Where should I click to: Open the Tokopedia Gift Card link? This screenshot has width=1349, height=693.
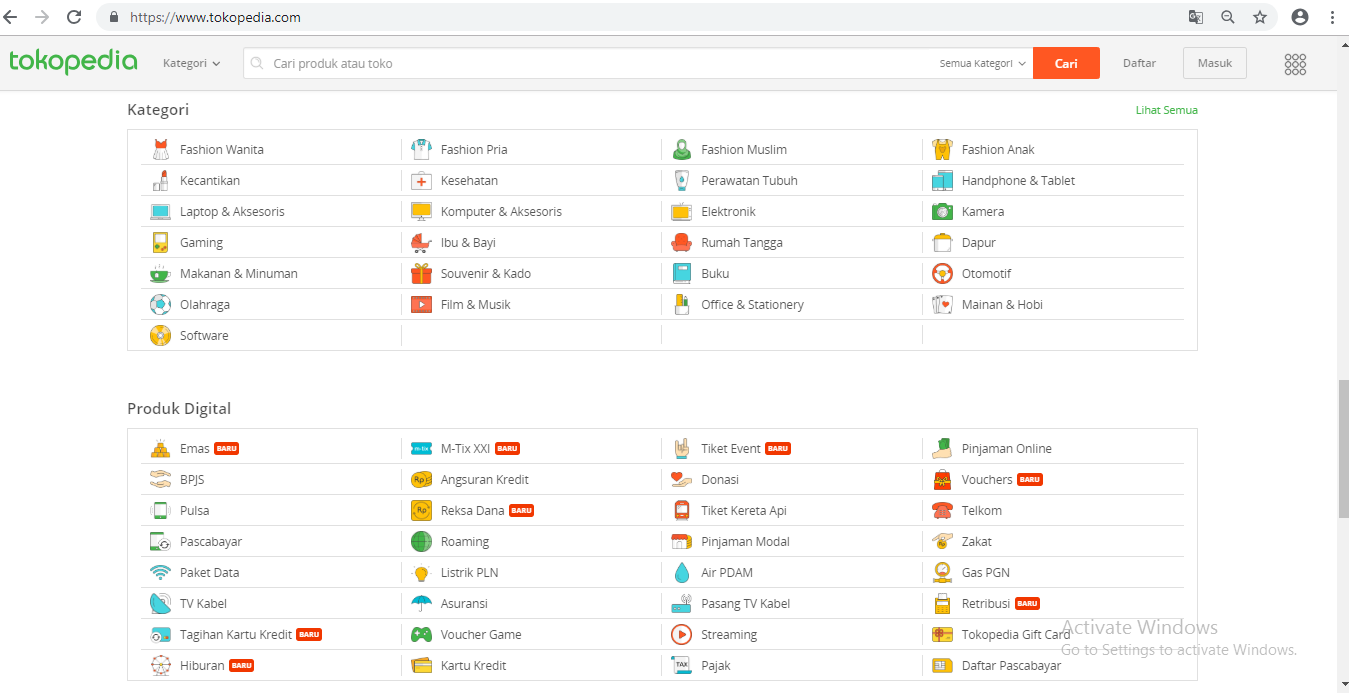pyautogui.click(x=1016, y=635)
